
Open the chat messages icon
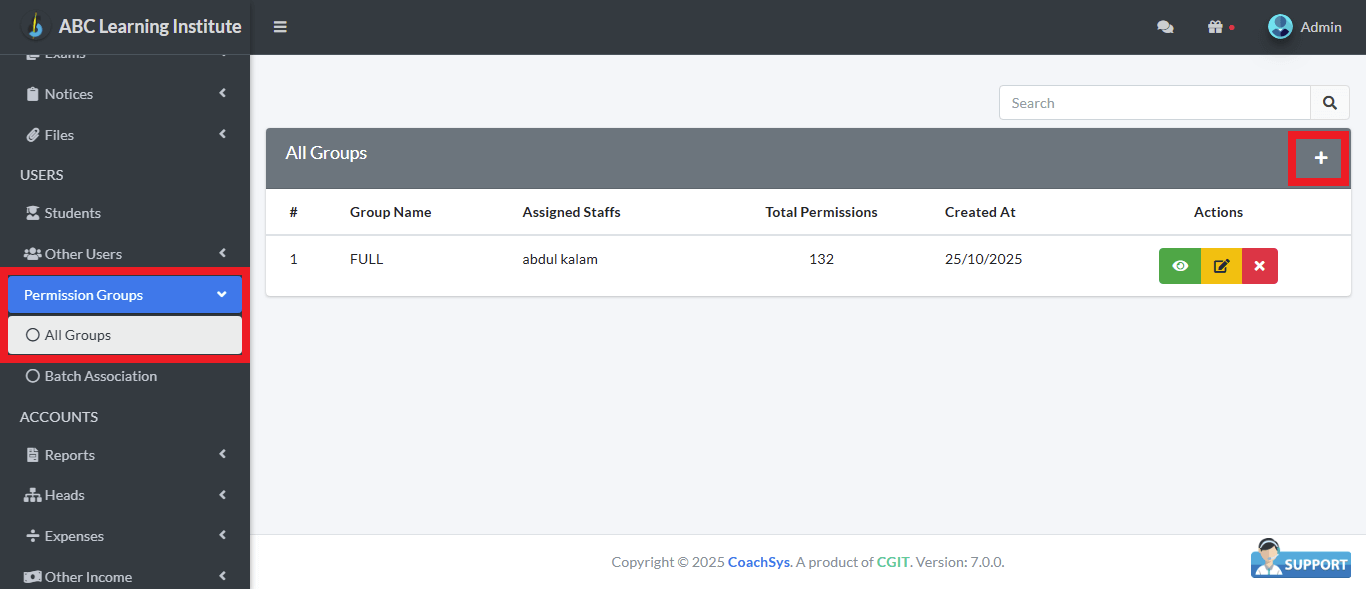[1165, 27]
